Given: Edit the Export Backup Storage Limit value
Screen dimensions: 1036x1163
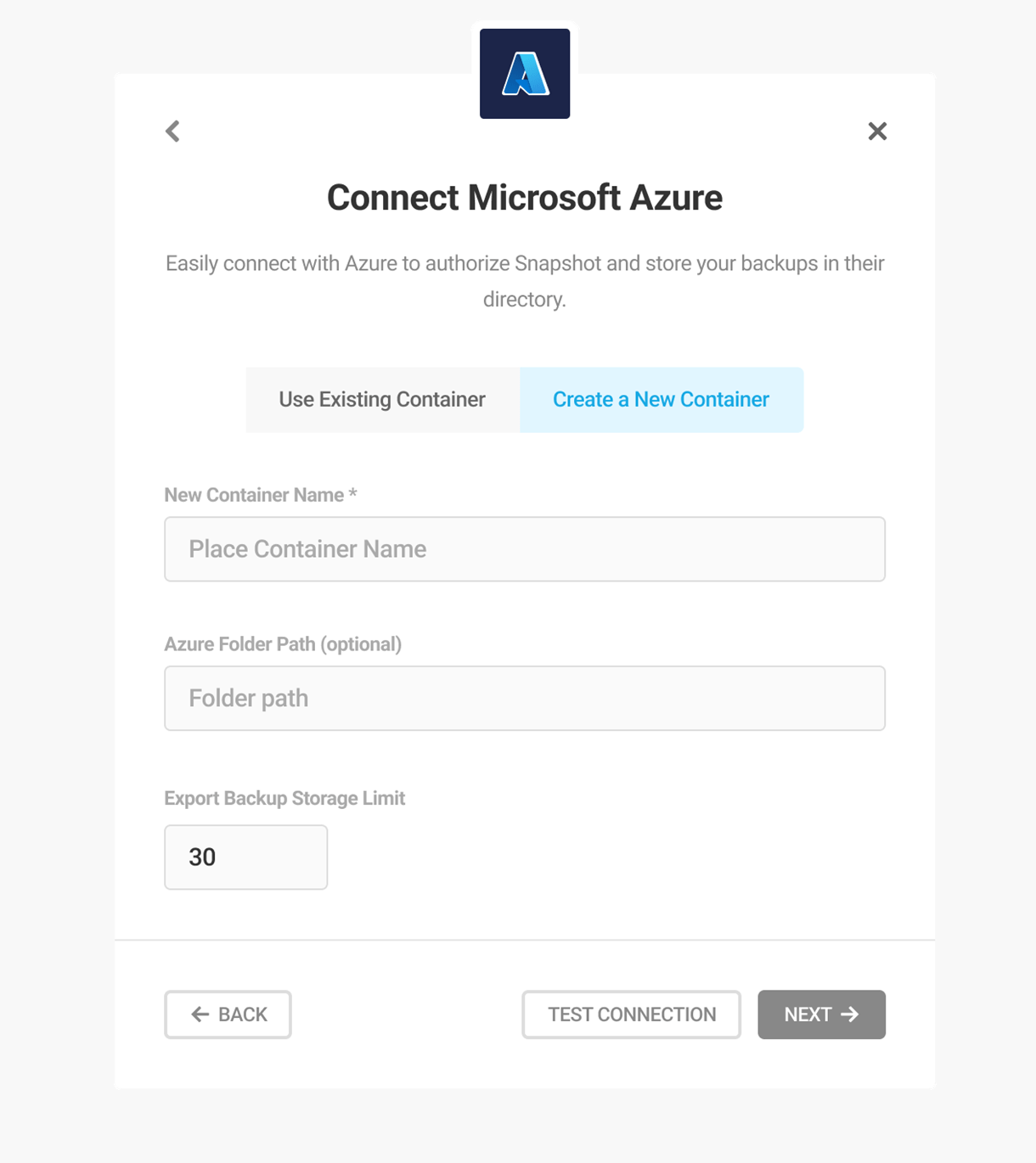Looking at the screenshot, I should [x=246, y=857].
